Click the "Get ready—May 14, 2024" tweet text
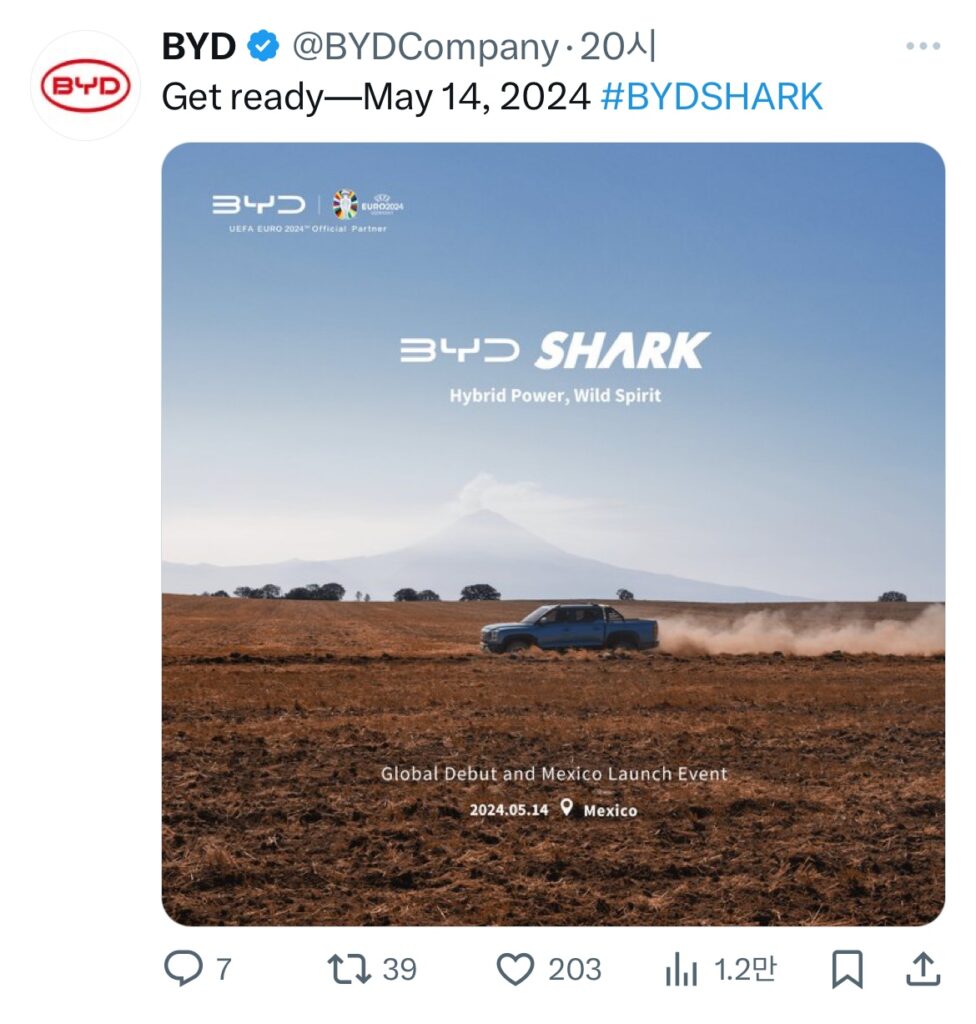976x1024 pixels. click(376, 97)
